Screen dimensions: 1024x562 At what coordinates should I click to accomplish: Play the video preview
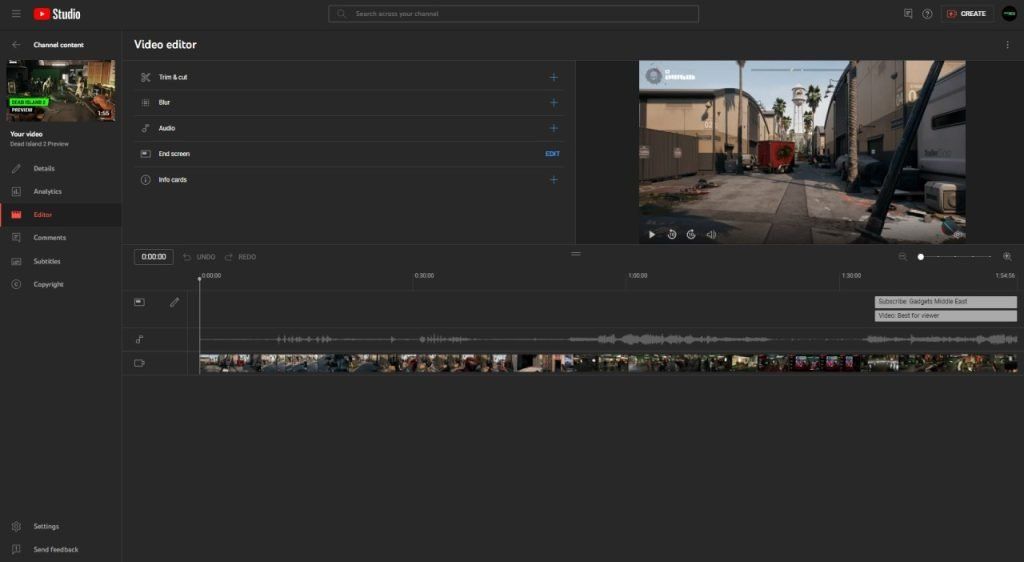(x=651, y=234)
